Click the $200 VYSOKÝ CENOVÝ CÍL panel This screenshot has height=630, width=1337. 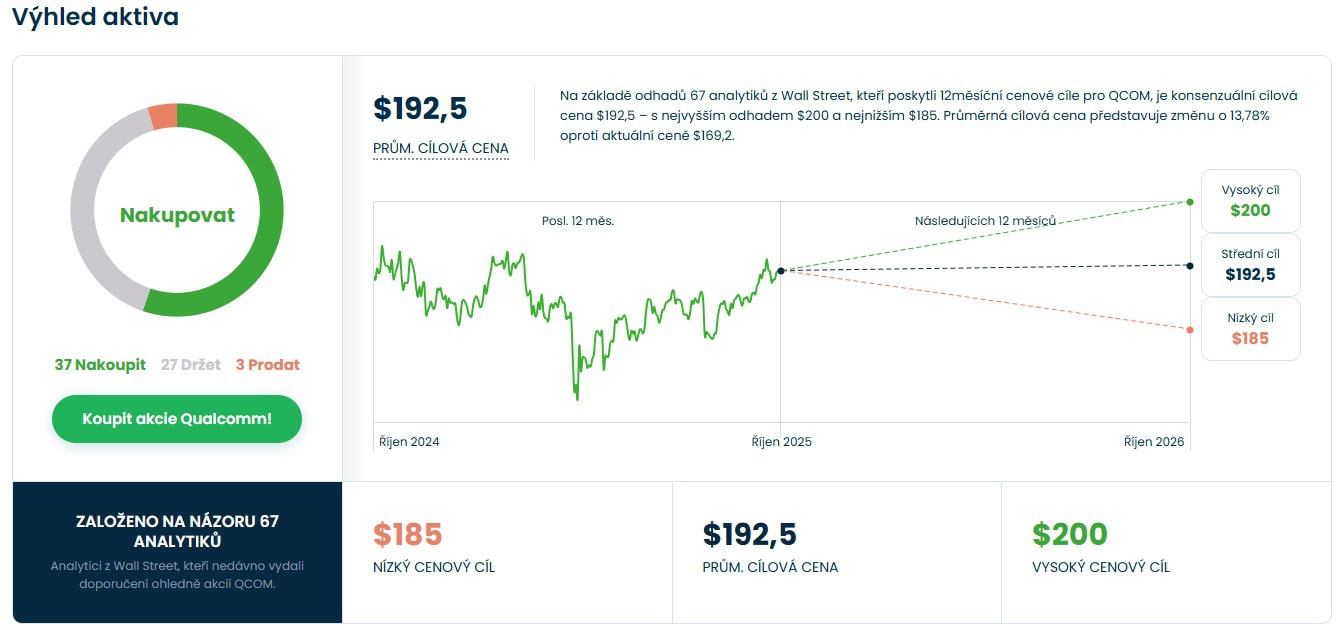tap(1166, 551)
